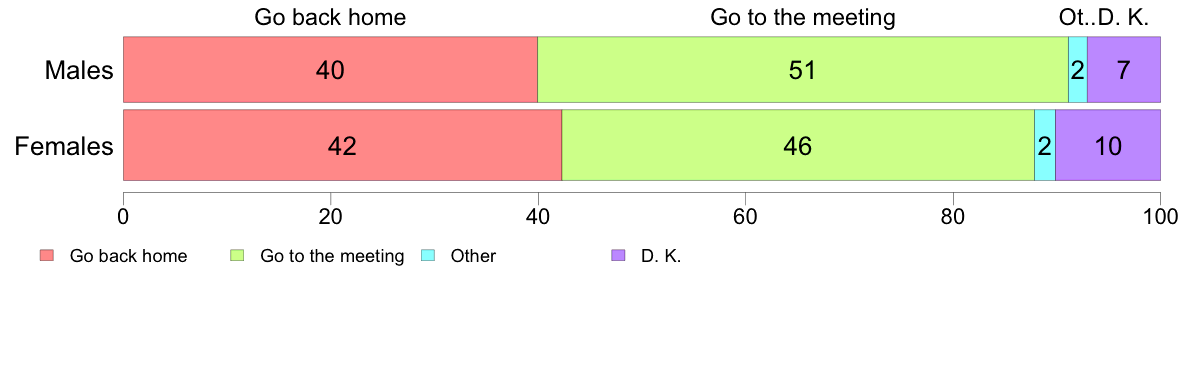Image resolution: width=1188 pixels, height=368 pixels.
Task: Select the Females red segment labeled 42
Action: [x=342, y=145]
